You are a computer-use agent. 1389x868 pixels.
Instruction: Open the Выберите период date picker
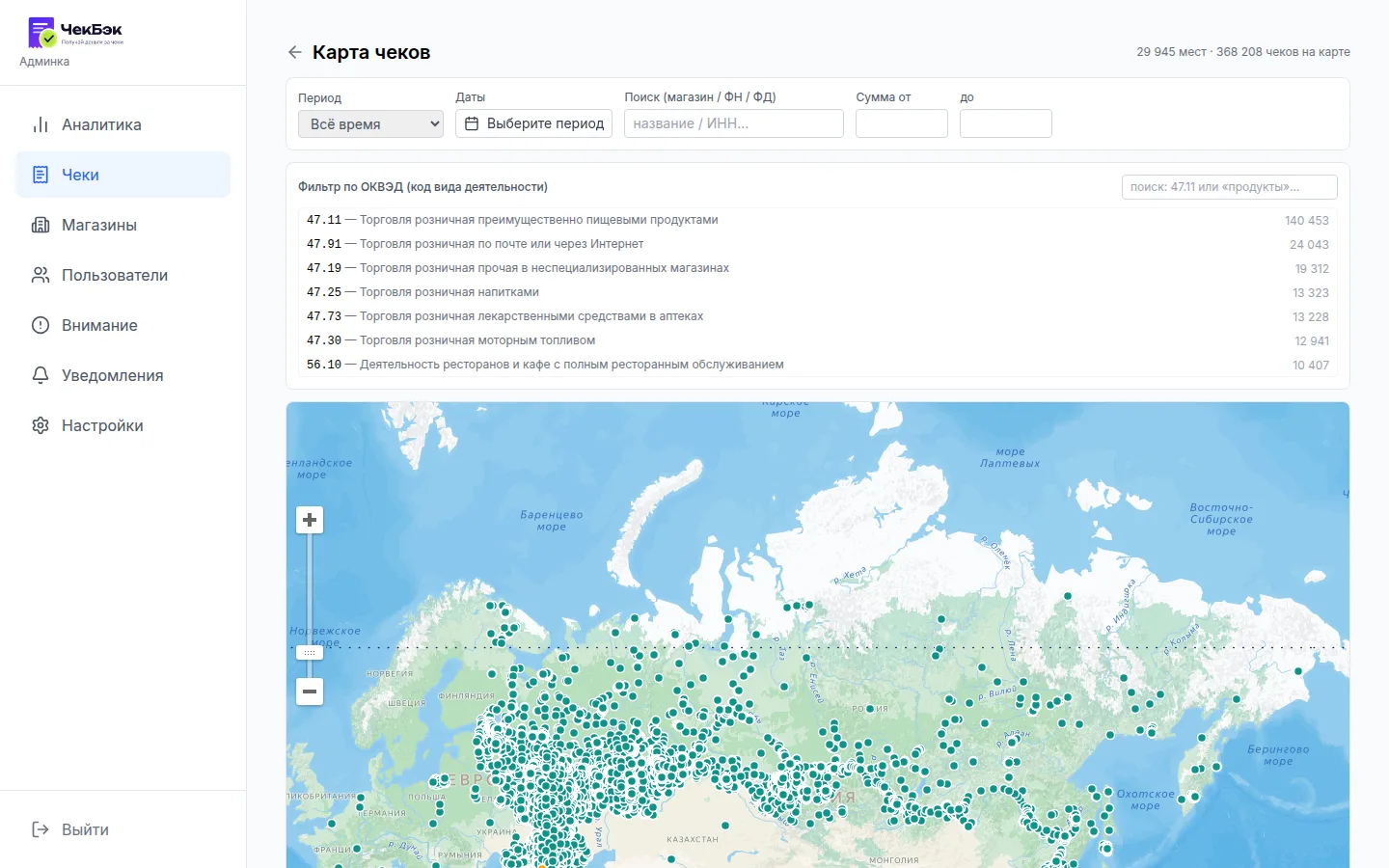(x=533, y=123)
